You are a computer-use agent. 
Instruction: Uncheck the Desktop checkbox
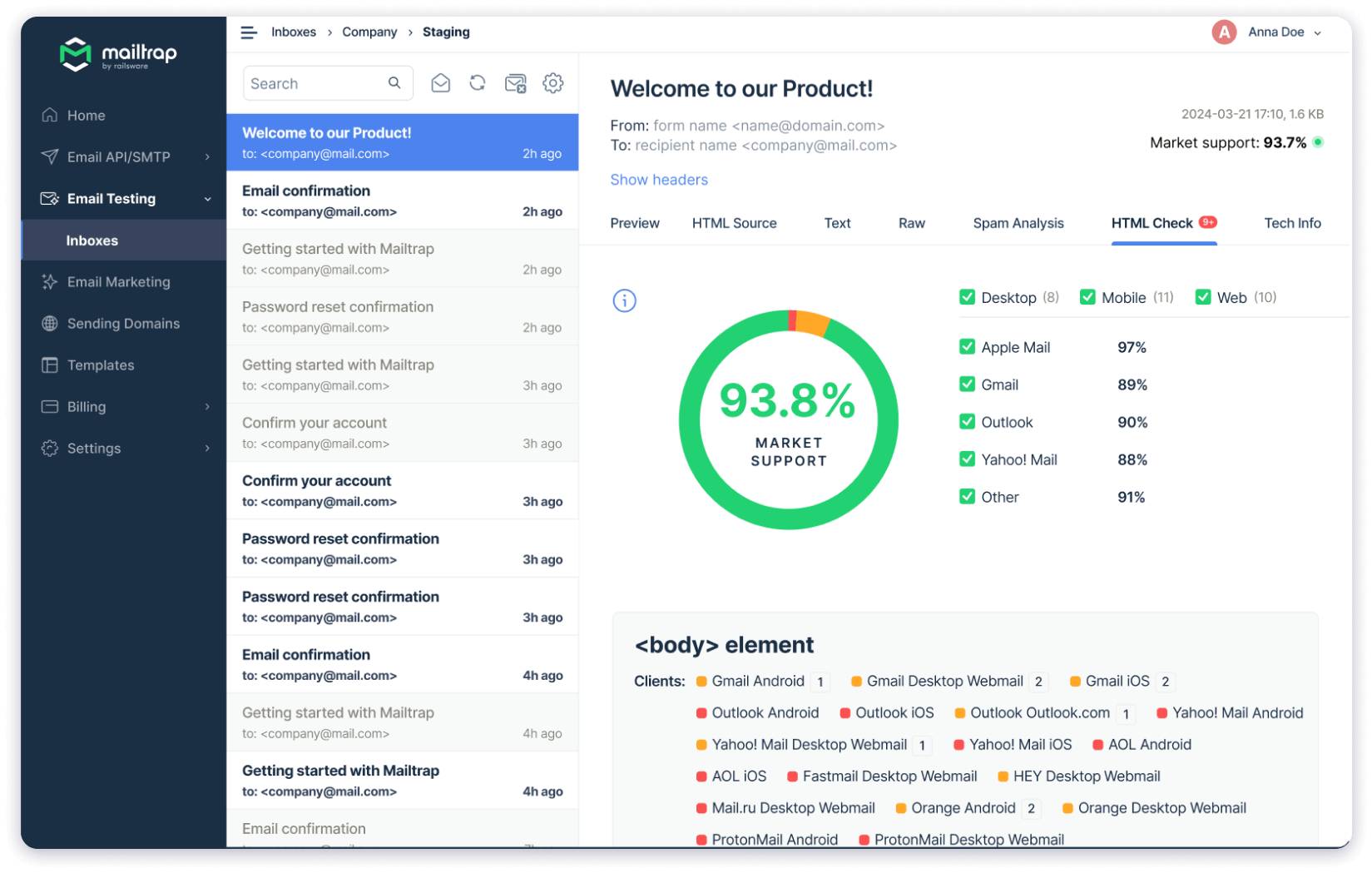coord(967,297)
